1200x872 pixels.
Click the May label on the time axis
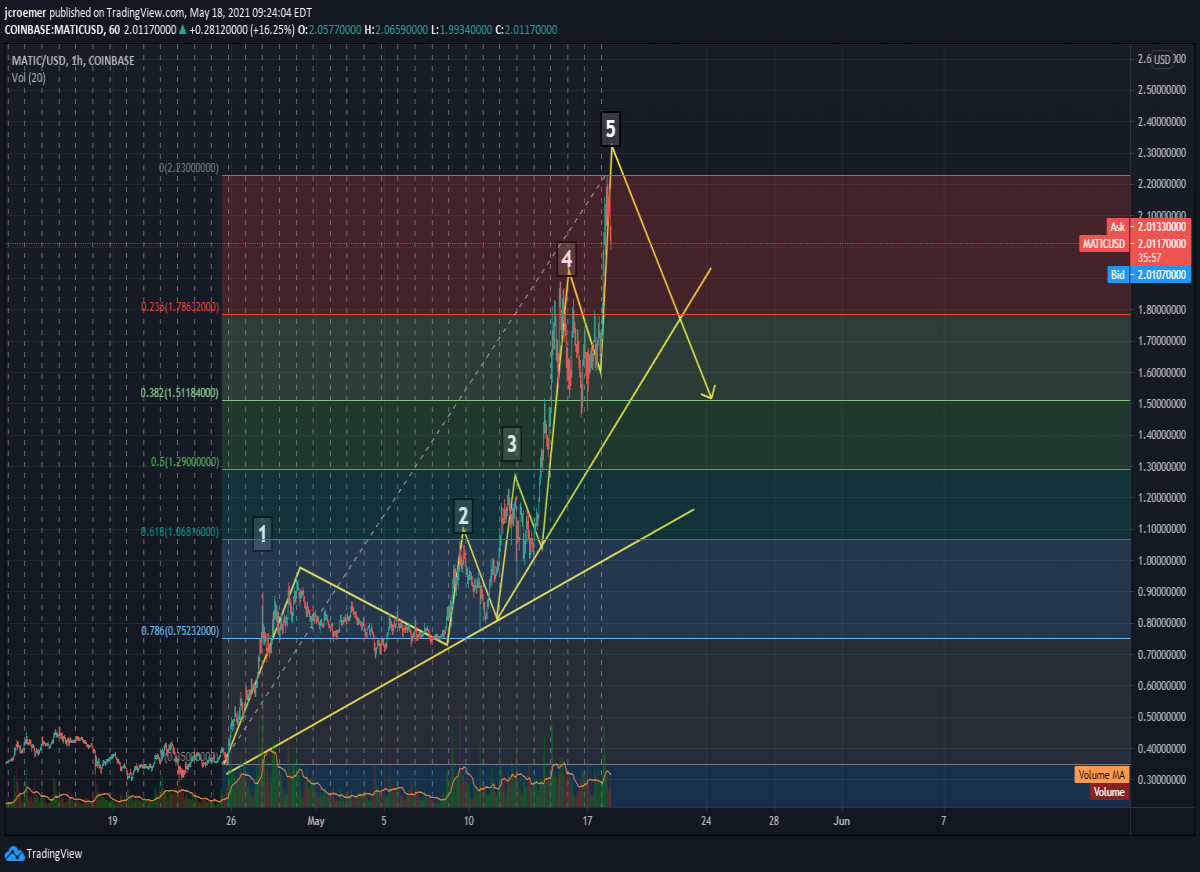pos(316,821)
